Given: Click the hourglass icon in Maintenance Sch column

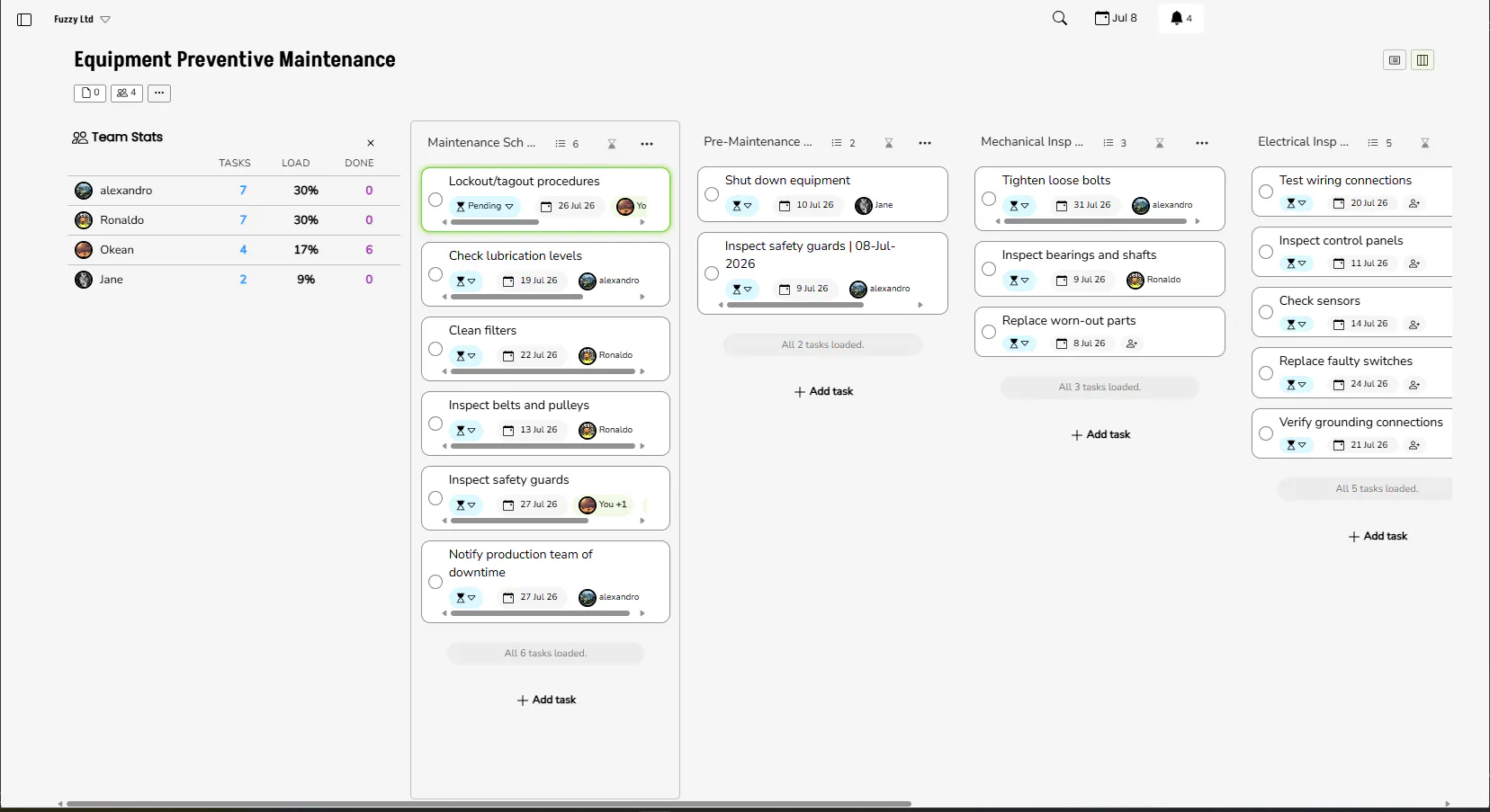Looking at the screenshot, I should coord(612,144).
